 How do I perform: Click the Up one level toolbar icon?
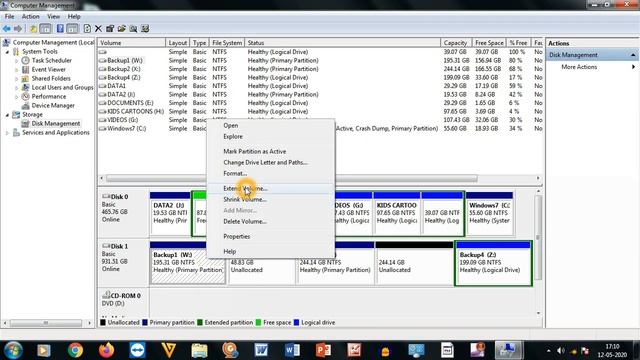click(33, 29)
